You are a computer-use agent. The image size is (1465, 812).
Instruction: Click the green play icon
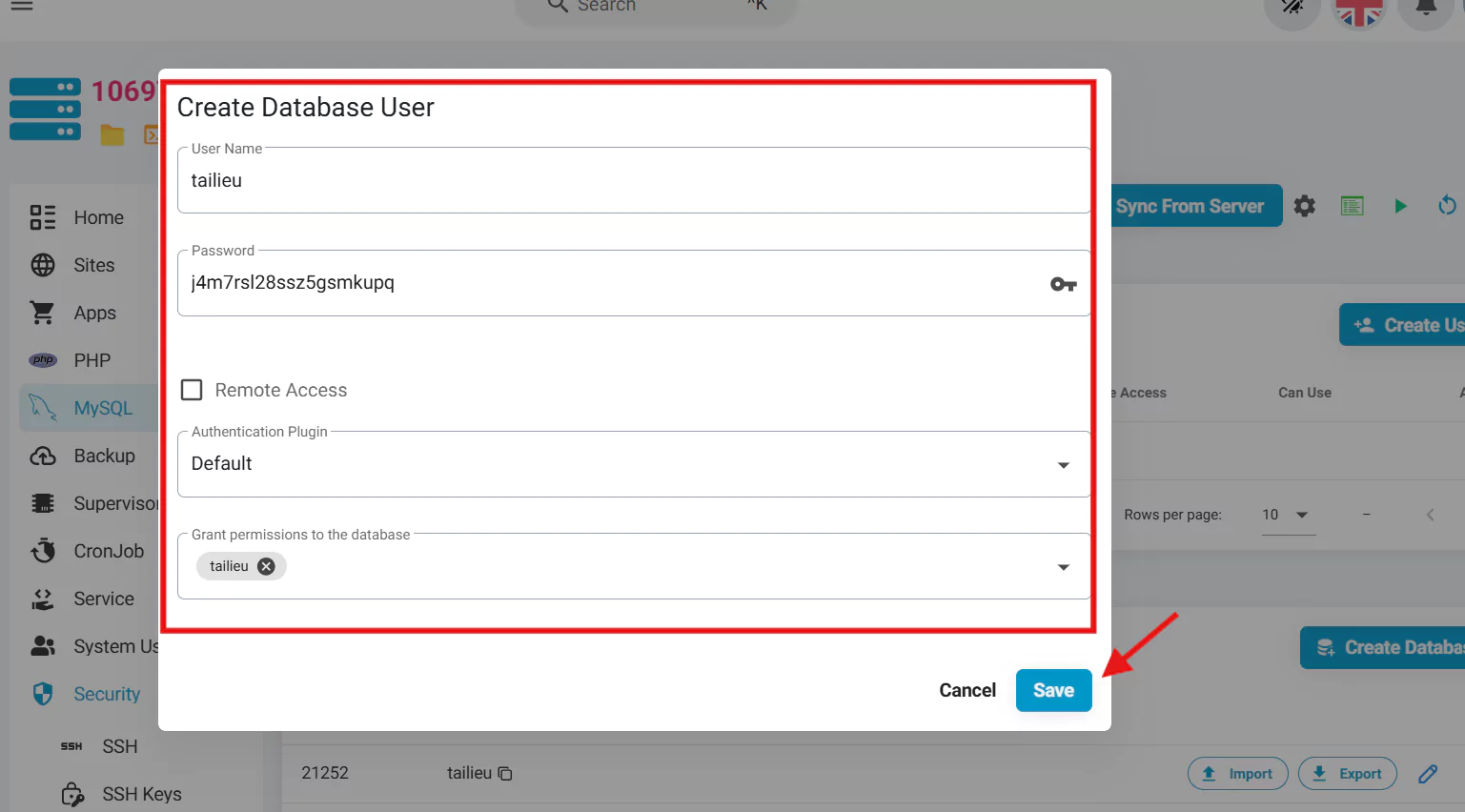(1399, 206)
